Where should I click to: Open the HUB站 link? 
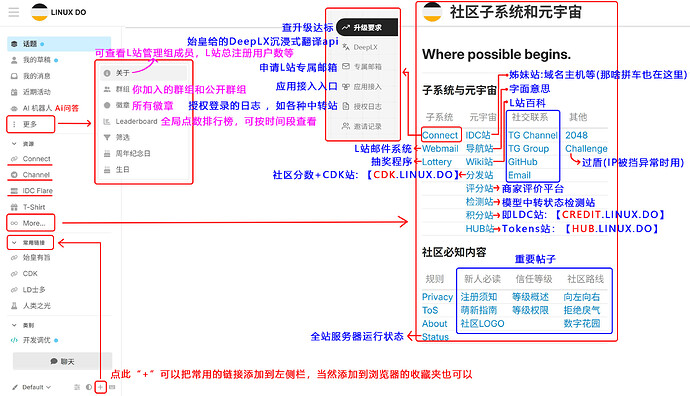click(480, 229)
